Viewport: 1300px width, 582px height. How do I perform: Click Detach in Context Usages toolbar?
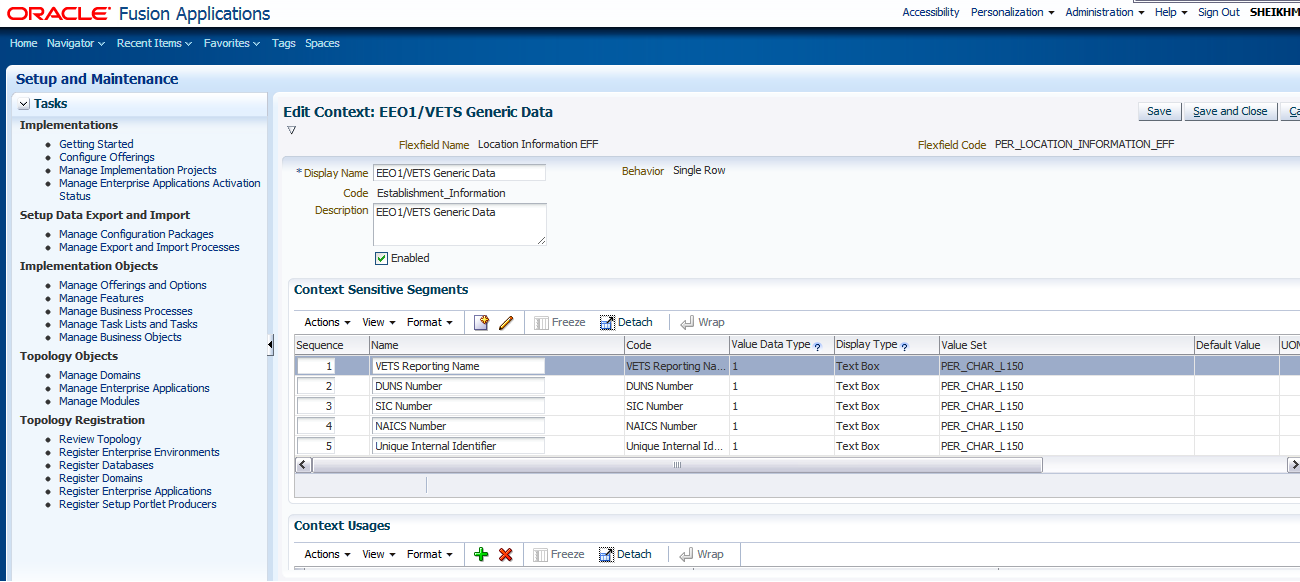click(625, 554)
